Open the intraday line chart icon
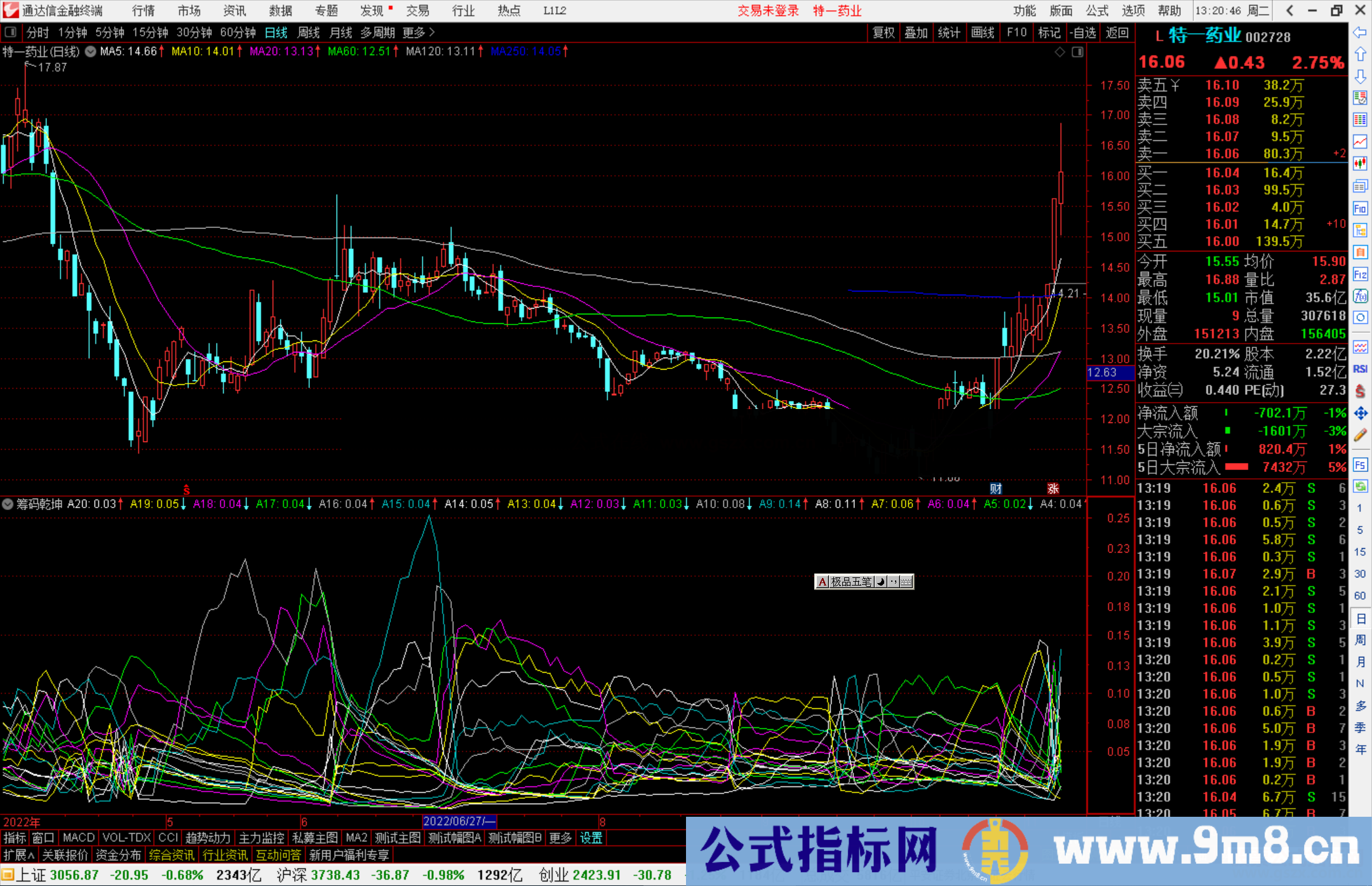This screenshot has height=886, width=1372. [x=1360, y=142]
